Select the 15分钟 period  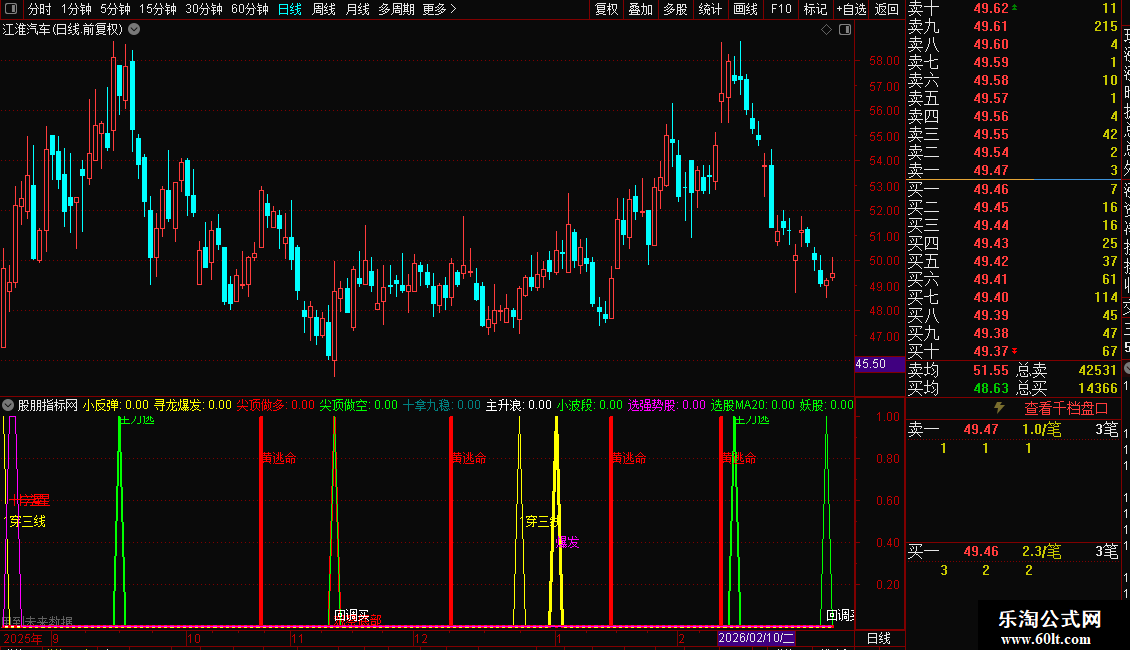[x=157, y=9]
